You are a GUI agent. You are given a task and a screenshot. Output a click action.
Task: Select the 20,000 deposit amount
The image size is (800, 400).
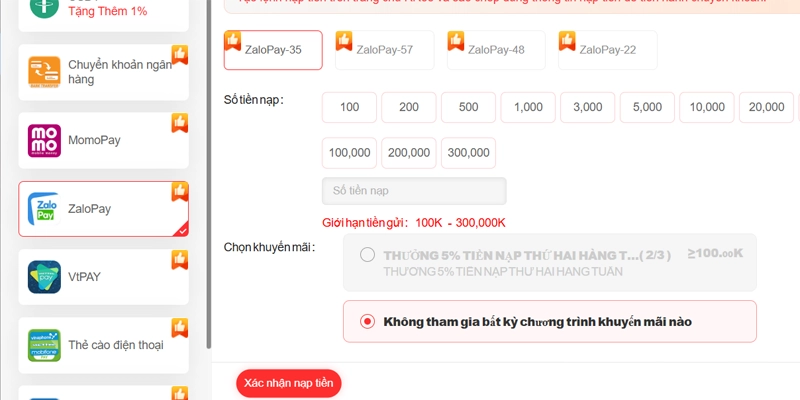click(x=766, y=107)
